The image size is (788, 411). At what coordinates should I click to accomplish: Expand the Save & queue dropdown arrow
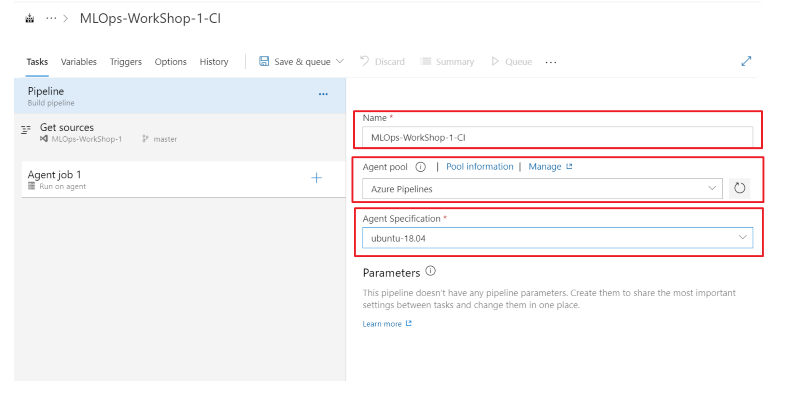(340, 61)
